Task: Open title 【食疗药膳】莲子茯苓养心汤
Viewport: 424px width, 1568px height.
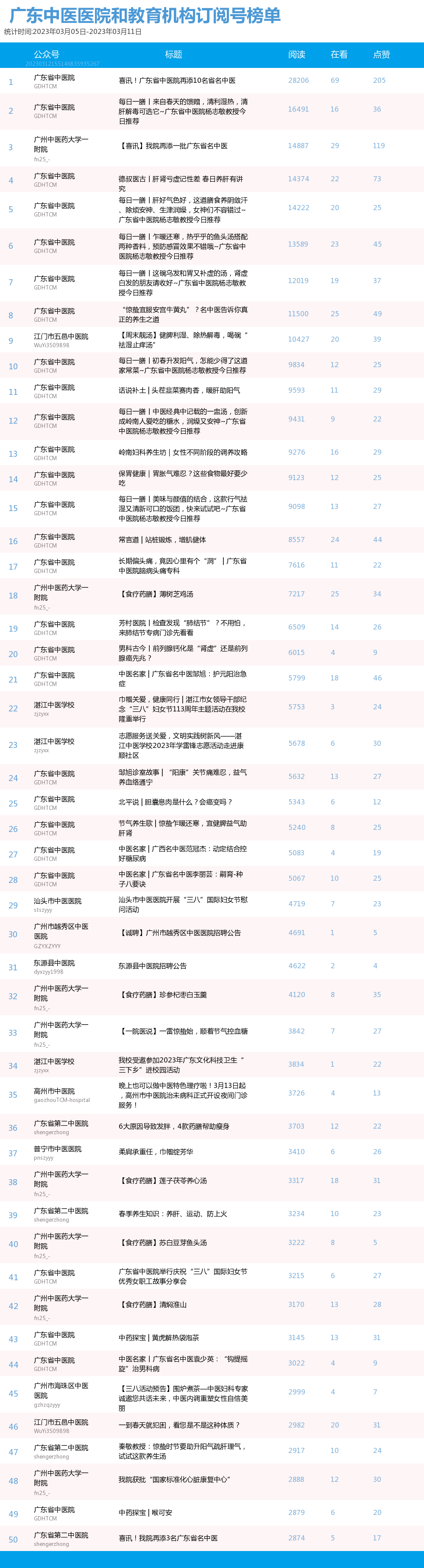Action: point(162,1181)
